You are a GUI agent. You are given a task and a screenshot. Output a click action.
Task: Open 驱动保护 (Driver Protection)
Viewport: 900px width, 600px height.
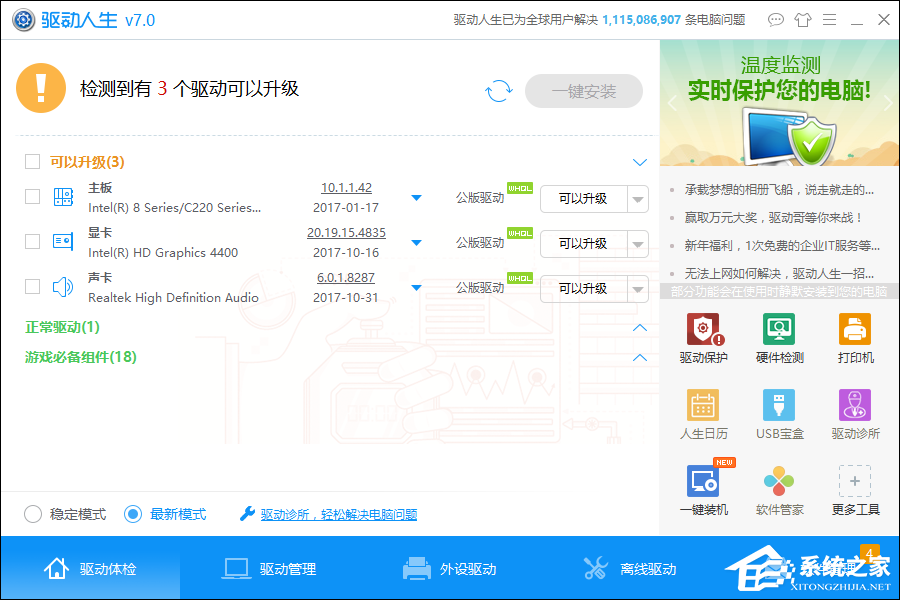pos(703,337)
